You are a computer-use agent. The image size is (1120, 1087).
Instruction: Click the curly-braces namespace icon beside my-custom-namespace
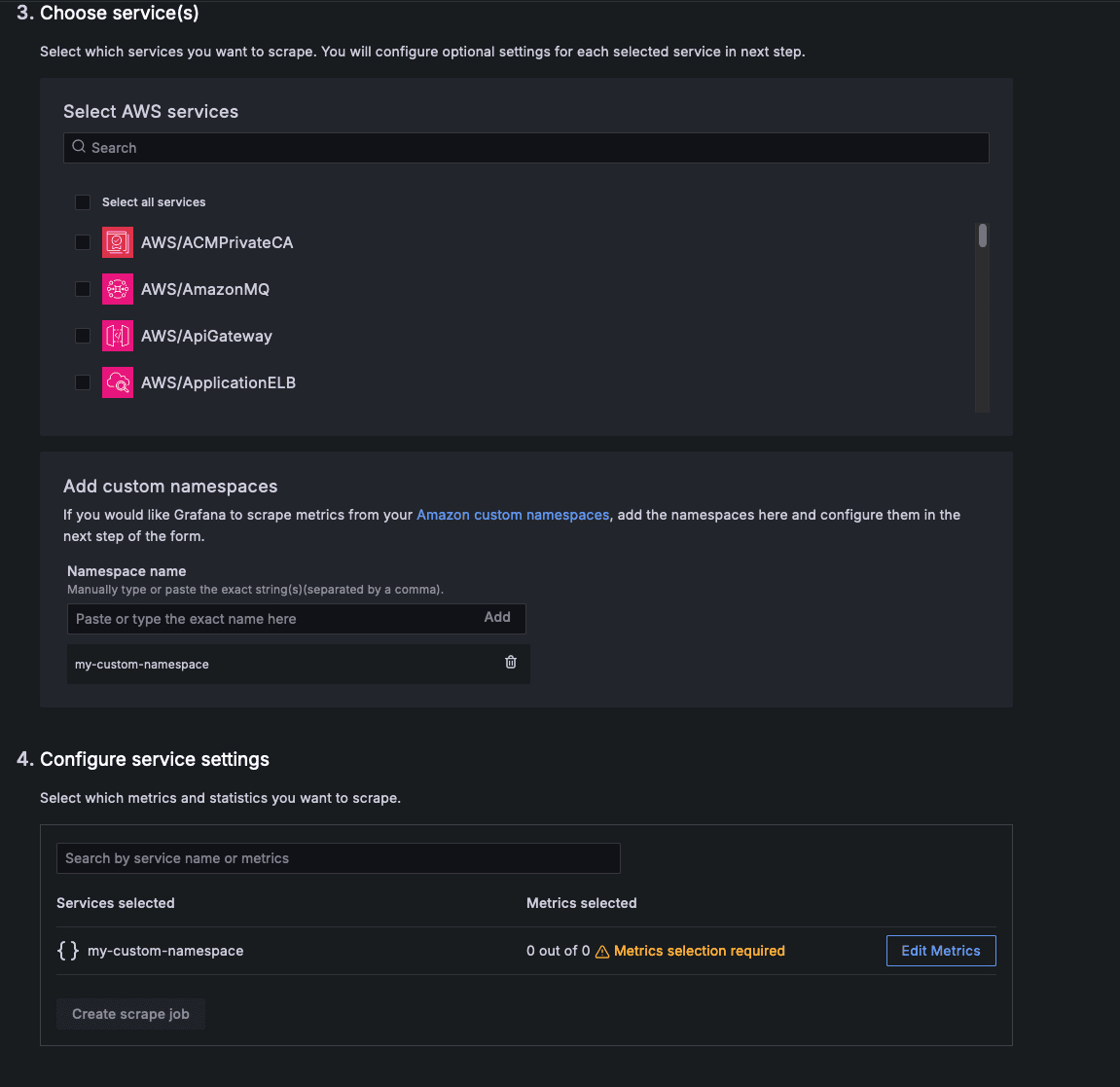(x=68, y=950)
